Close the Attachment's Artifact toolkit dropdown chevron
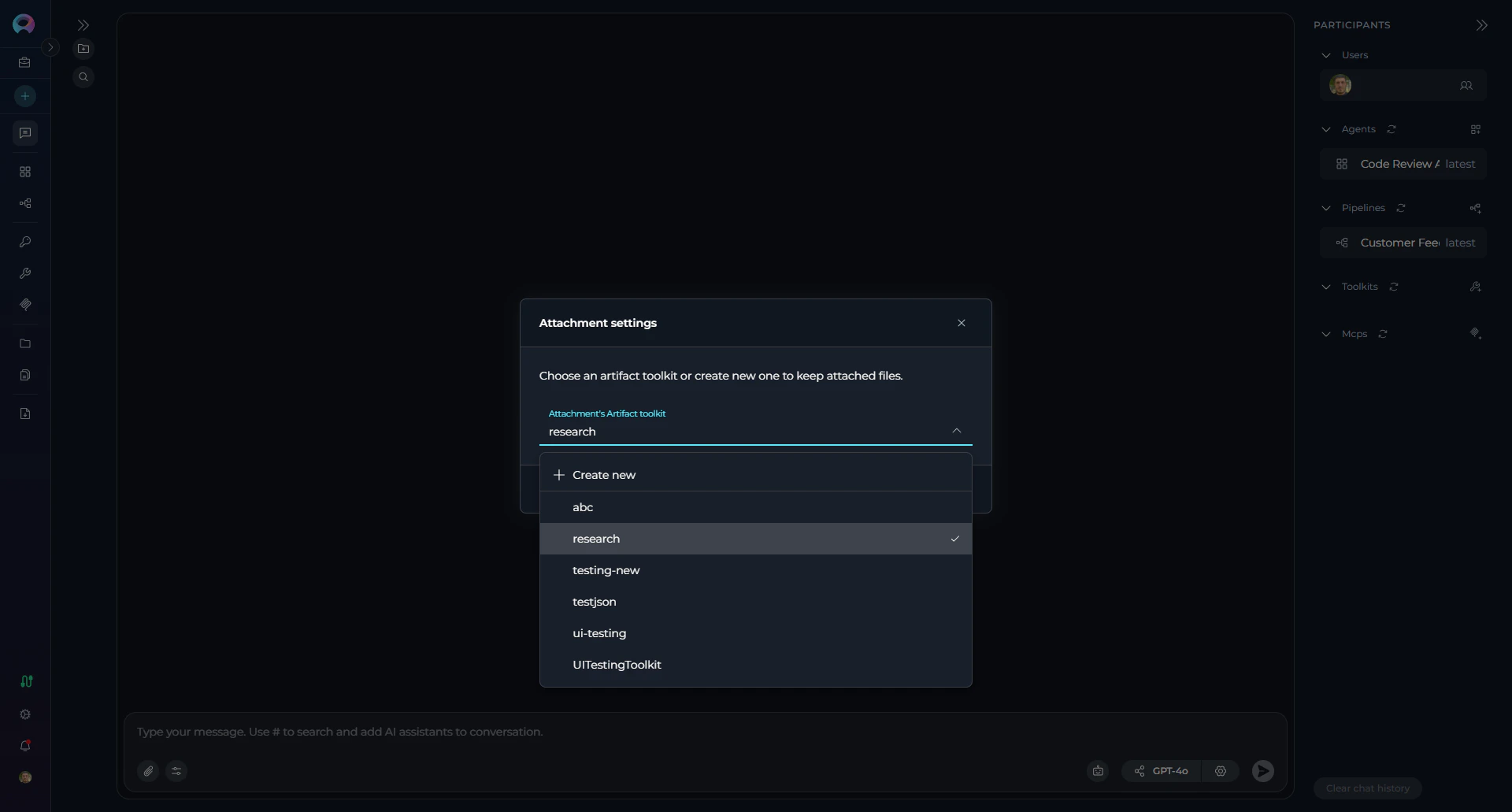The width and height of the screenshot is (1512, 812). point(957,431)
